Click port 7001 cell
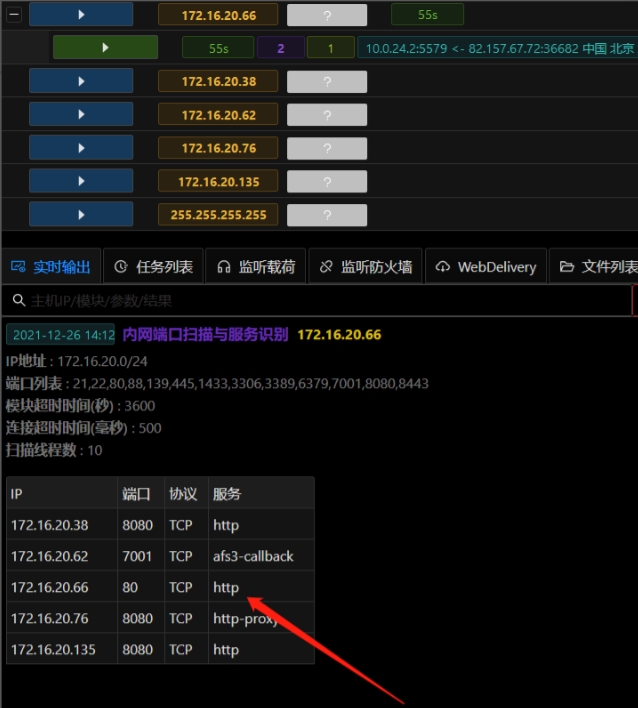The image size is (638, 708). [x=141, y=556]
